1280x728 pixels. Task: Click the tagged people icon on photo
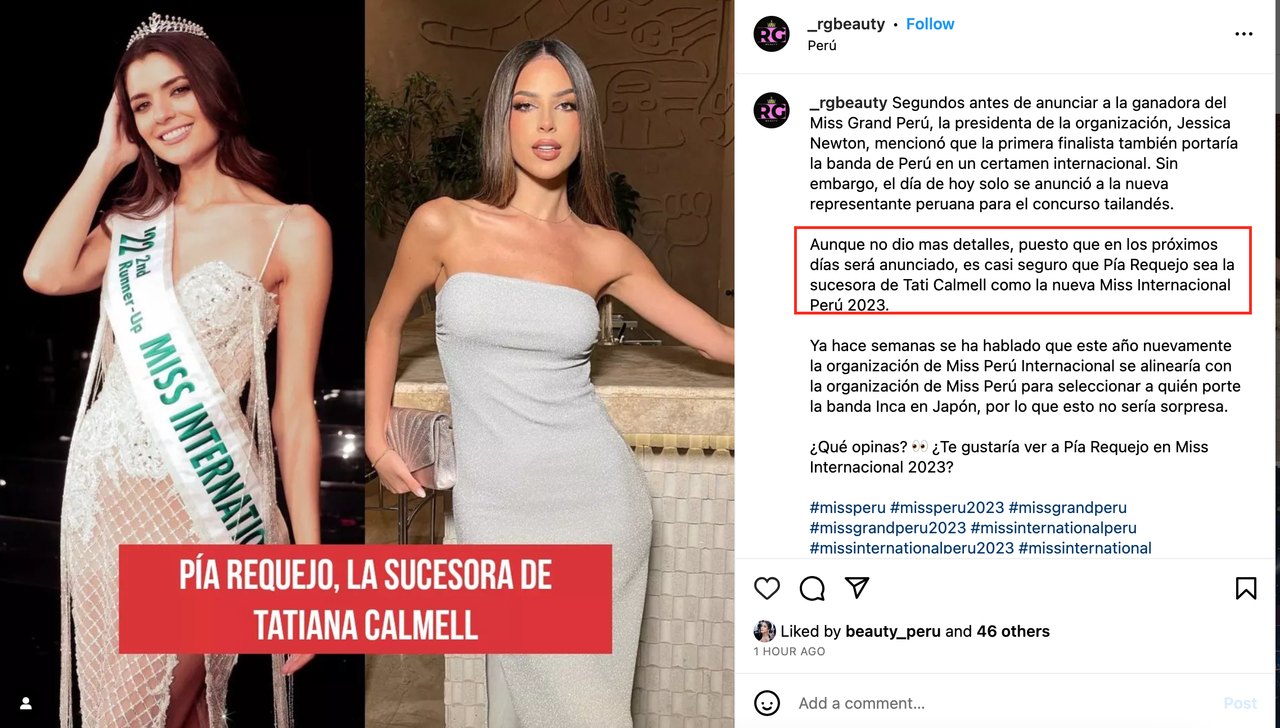pyautogui.click(x=26, y=703)
